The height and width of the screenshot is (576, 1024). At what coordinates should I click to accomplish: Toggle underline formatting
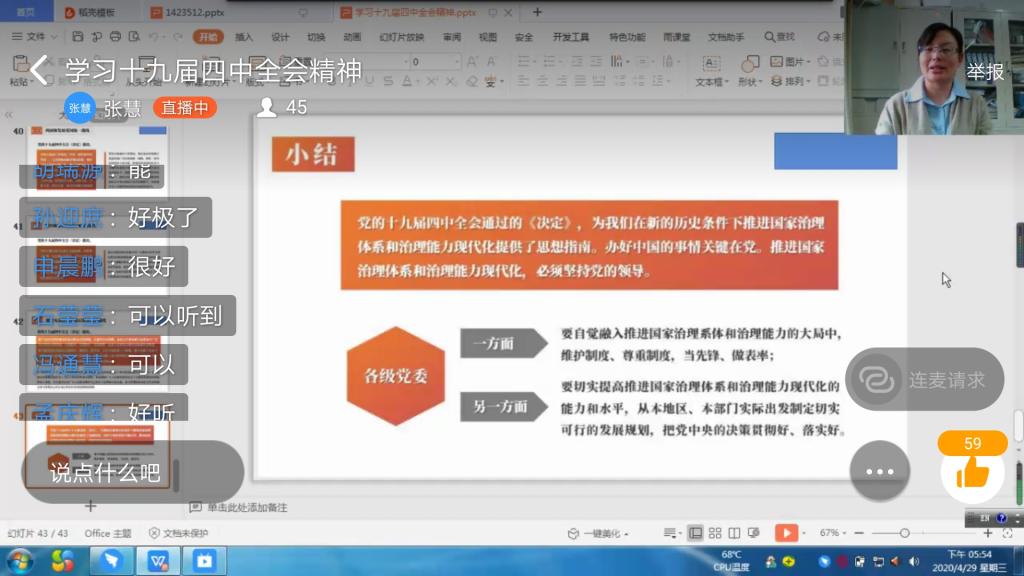tap(370, 81)
